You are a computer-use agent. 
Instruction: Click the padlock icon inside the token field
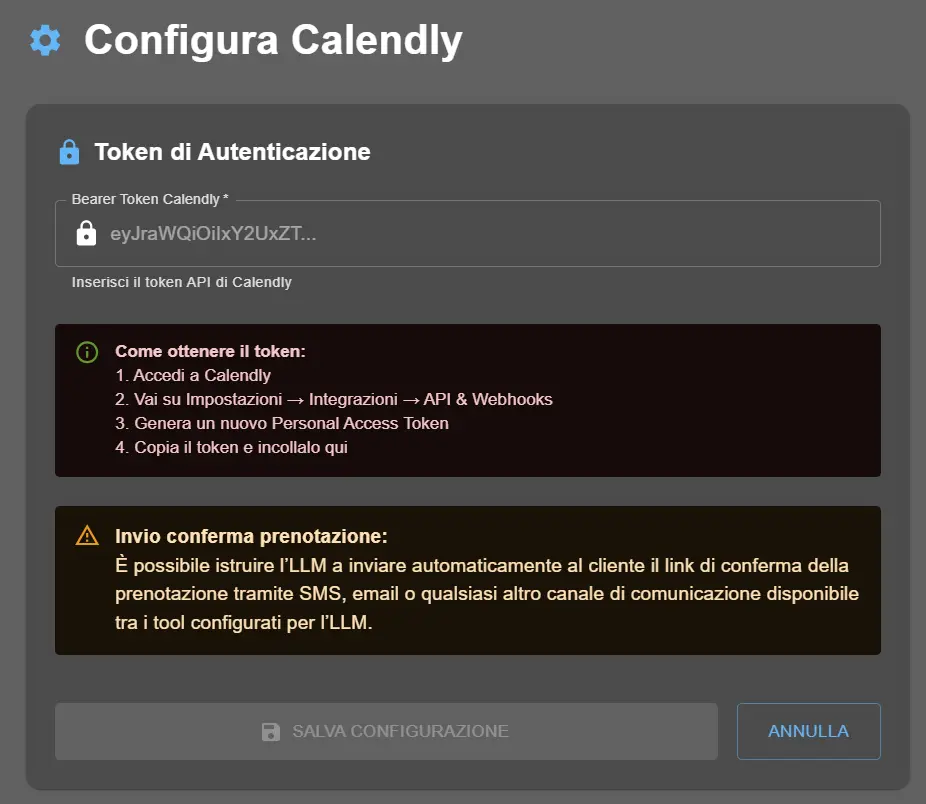88,233
